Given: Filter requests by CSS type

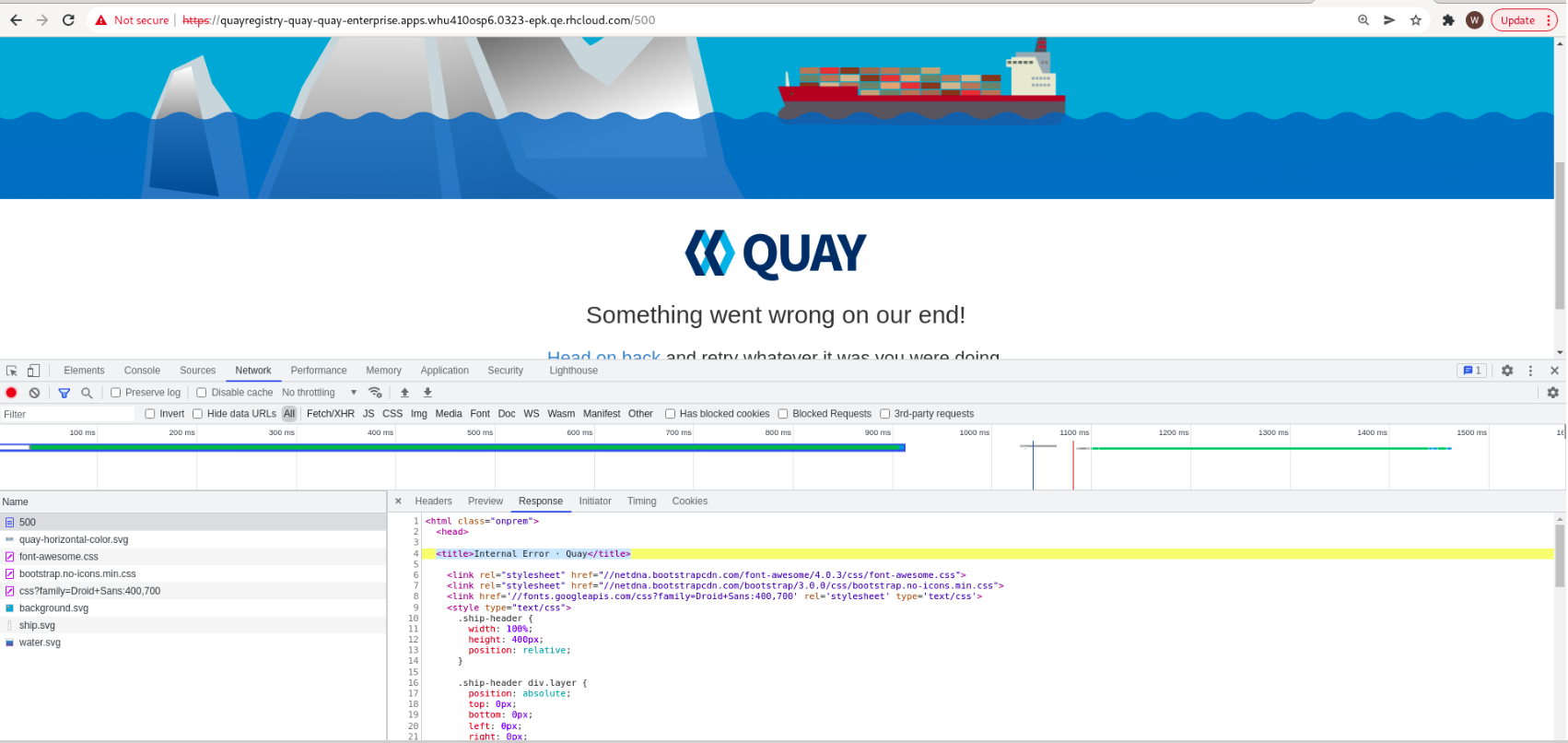Looking at the screenshot, I should (x=392, y=414).
